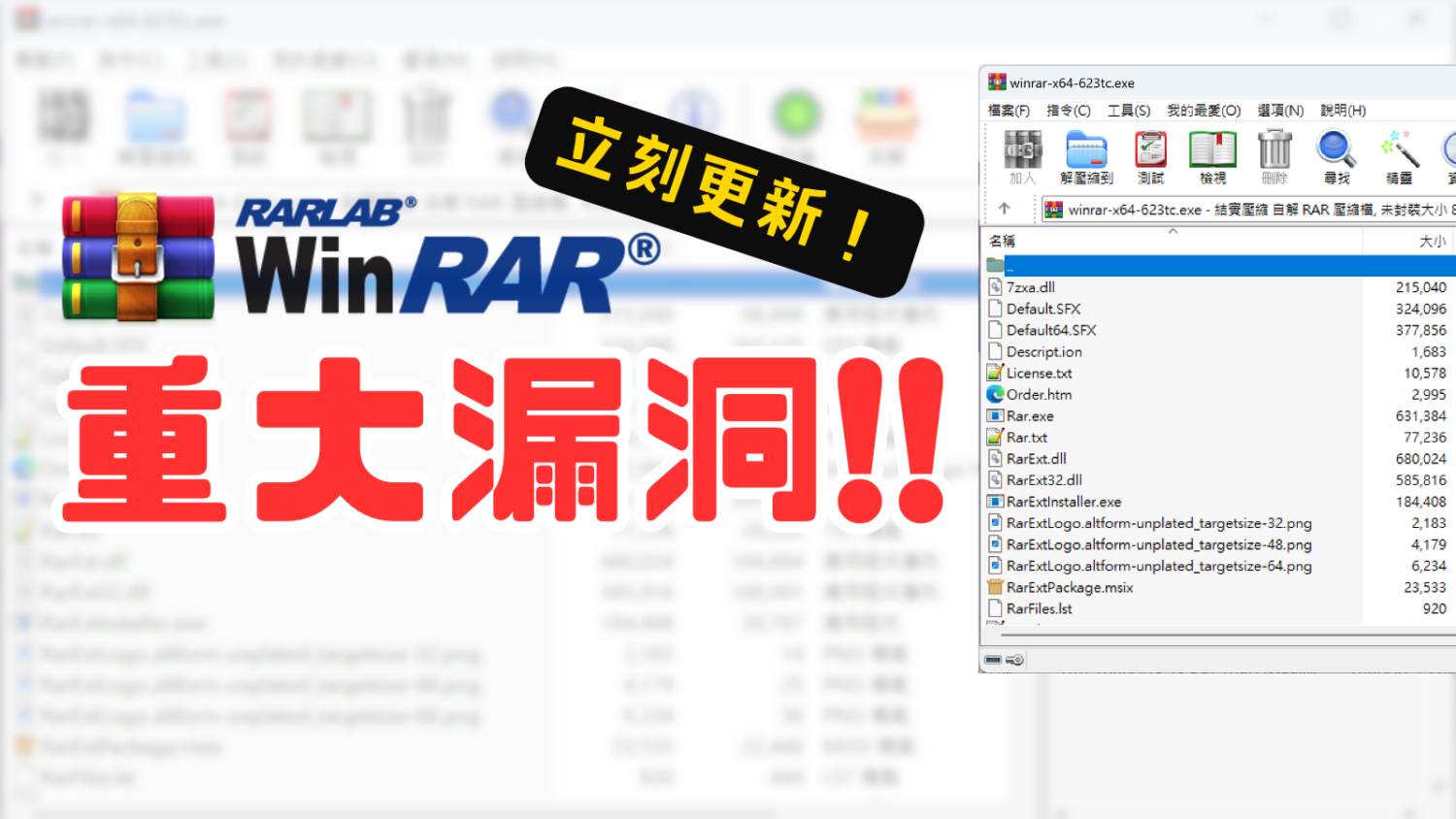Viewport: 1456px width, 819px height.
Task: Open the 檔案(F) menu
Action: tap(1009, 111)
